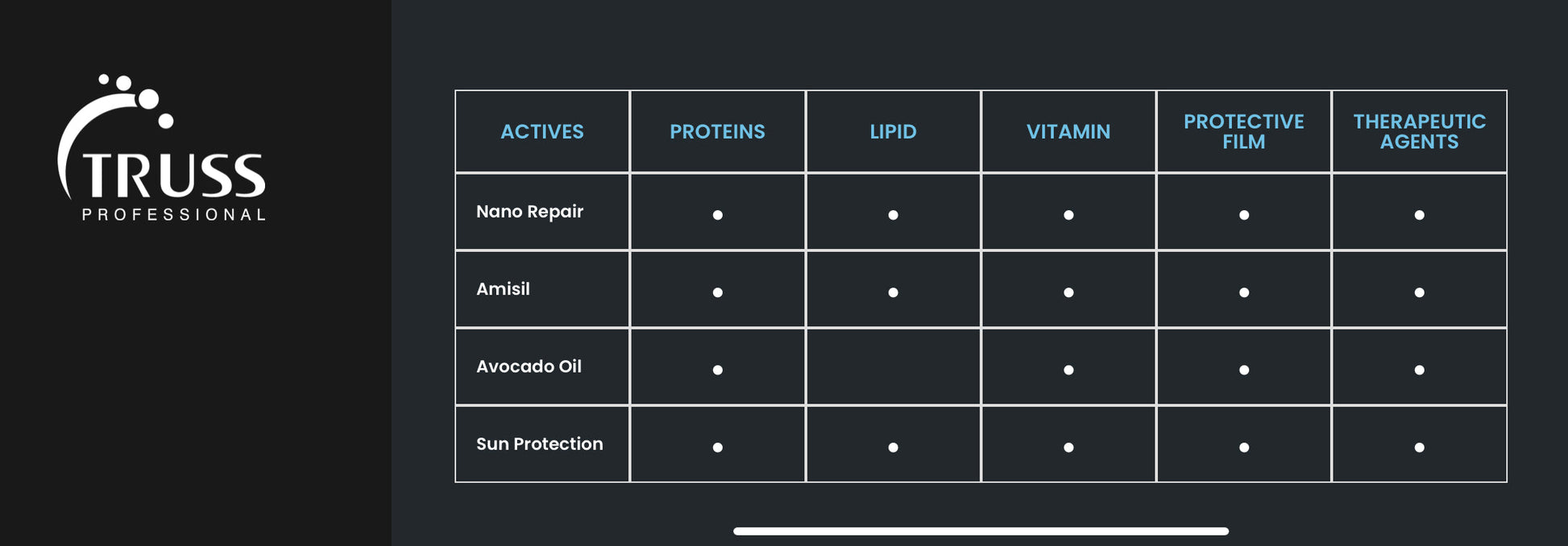Click the Amisil therapeutic agents dot

pos(1419,292)
